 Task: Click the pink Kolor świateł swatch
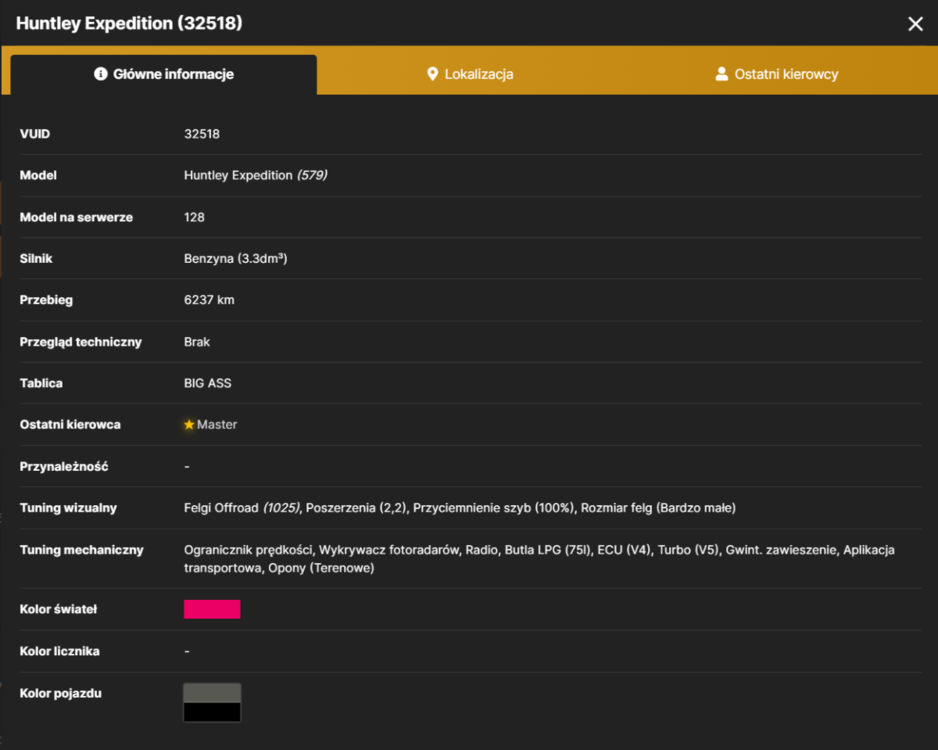tap(212, 609)
